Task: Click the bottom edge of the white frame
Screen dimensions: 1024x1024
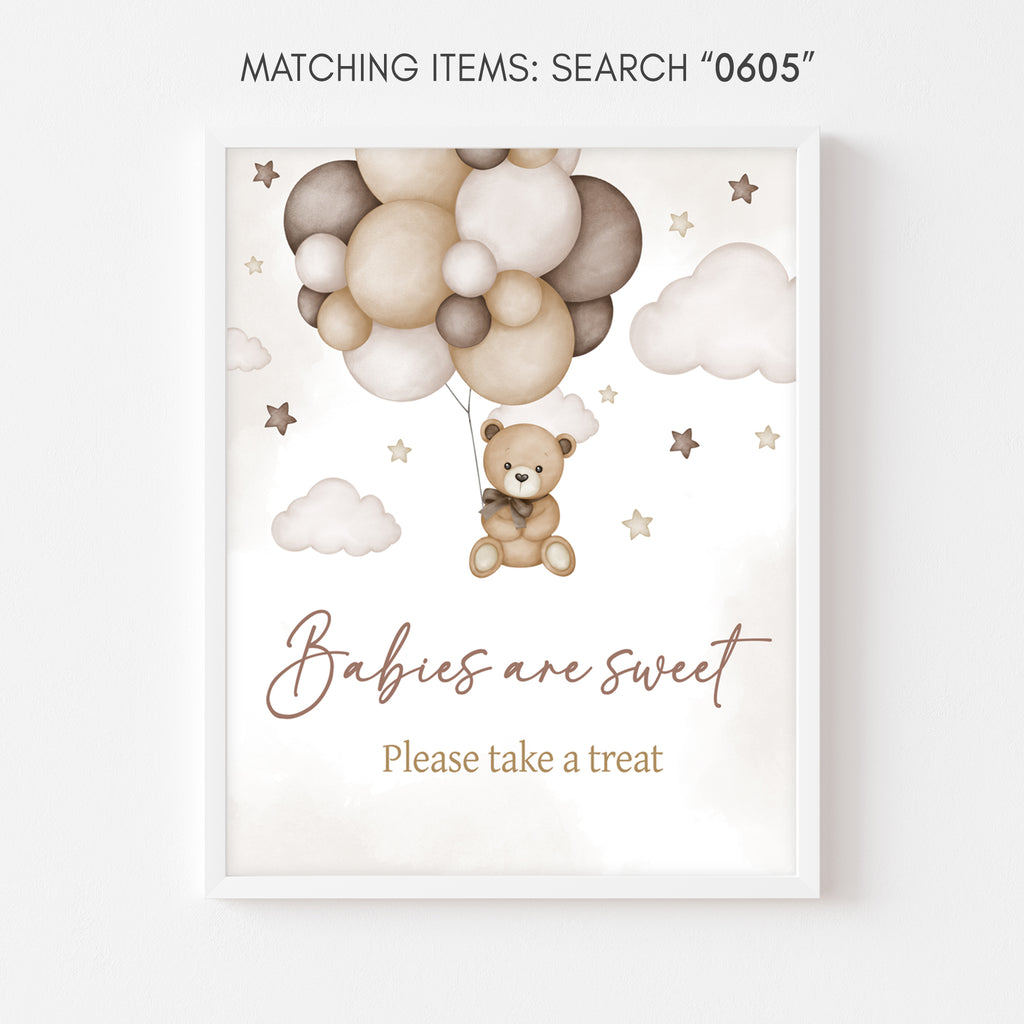Action: (512, 887)
